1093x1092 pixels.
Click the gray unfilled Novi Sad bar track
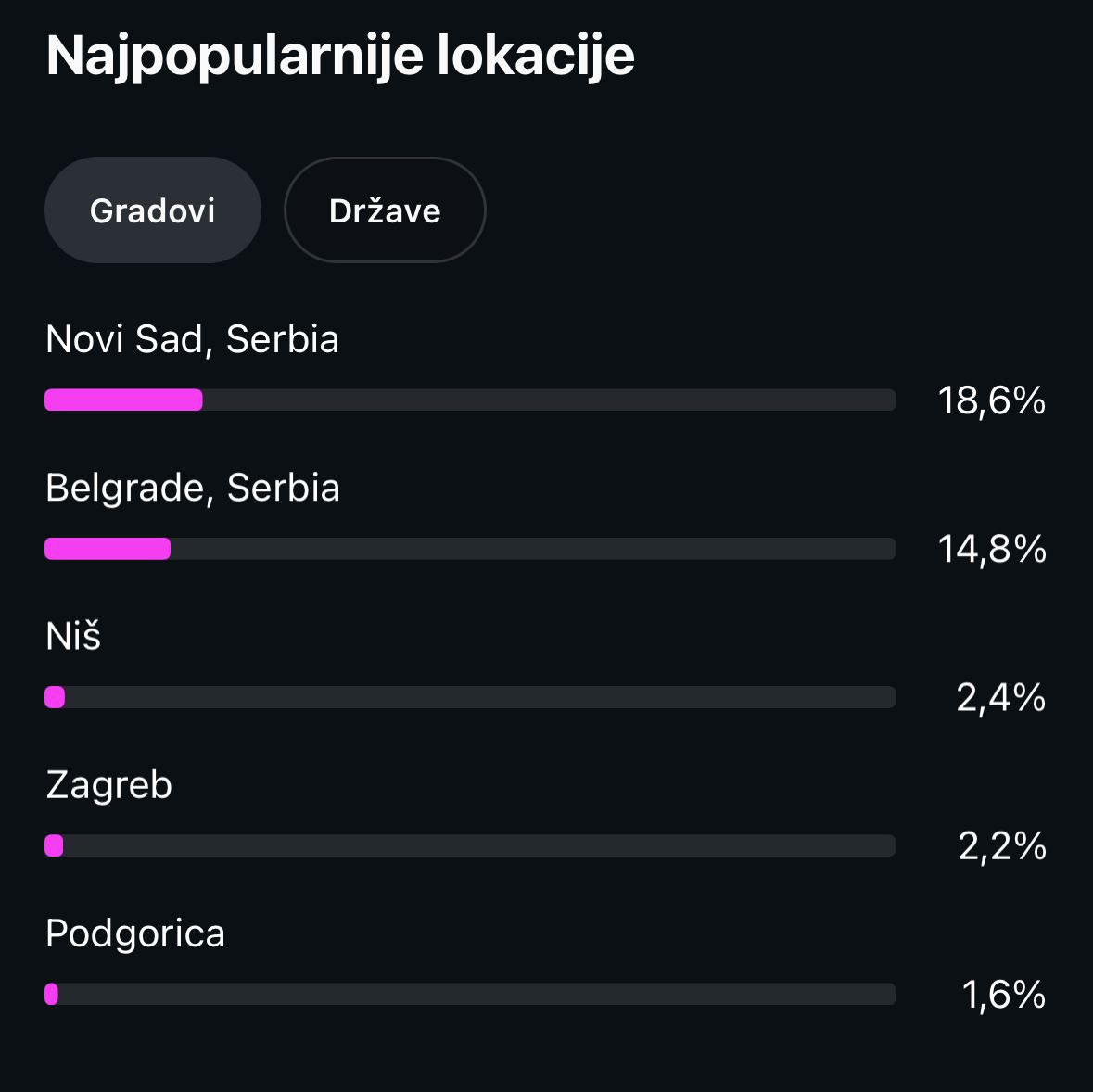547,400
